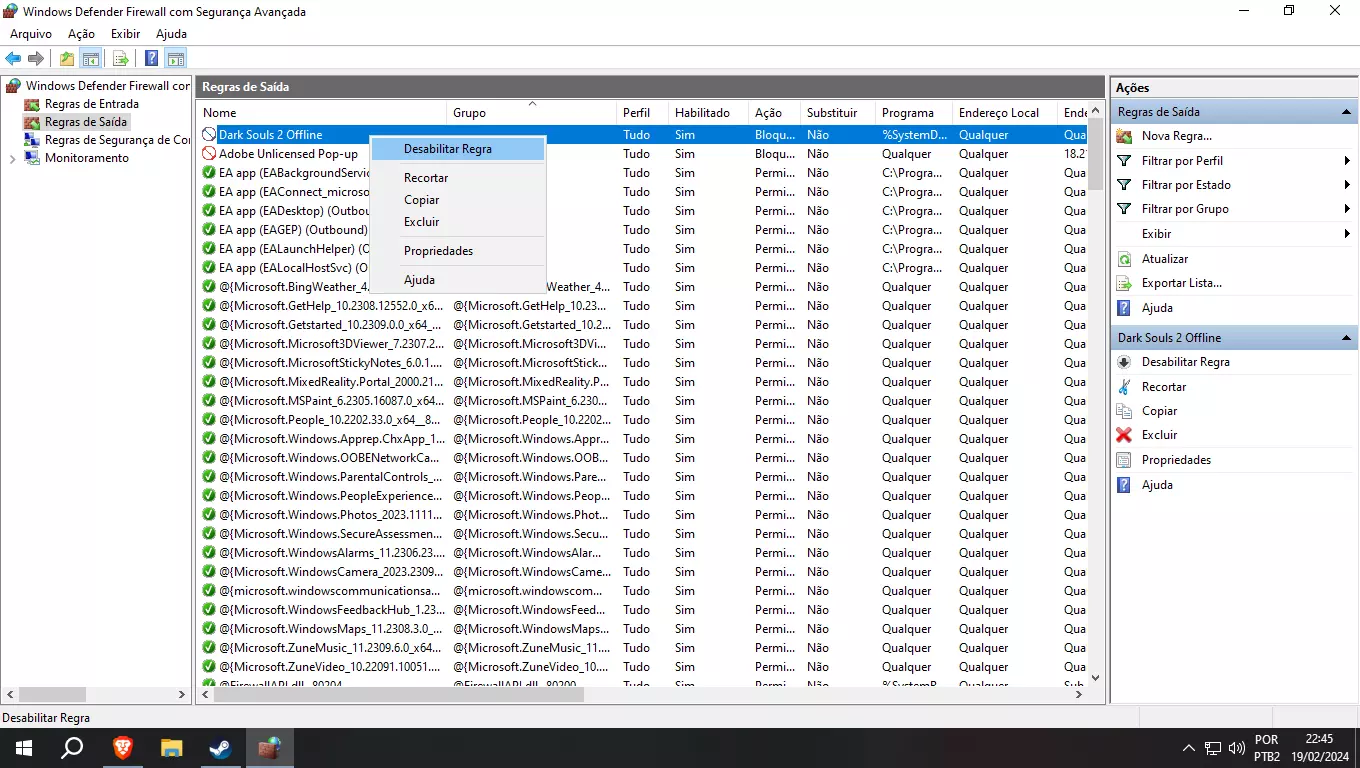Click the red Excluir X icon in Ações

point(1124,435)
